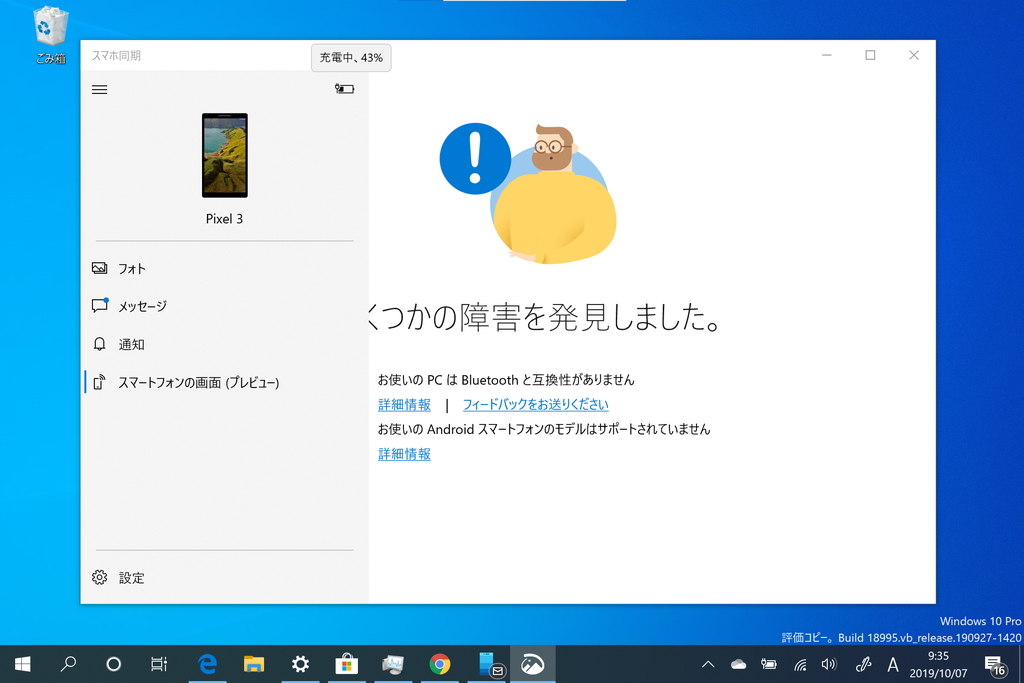The height and width of the screenshot is (683, 1024).
Task: Open the Start menu
Action: pos(20,664)
